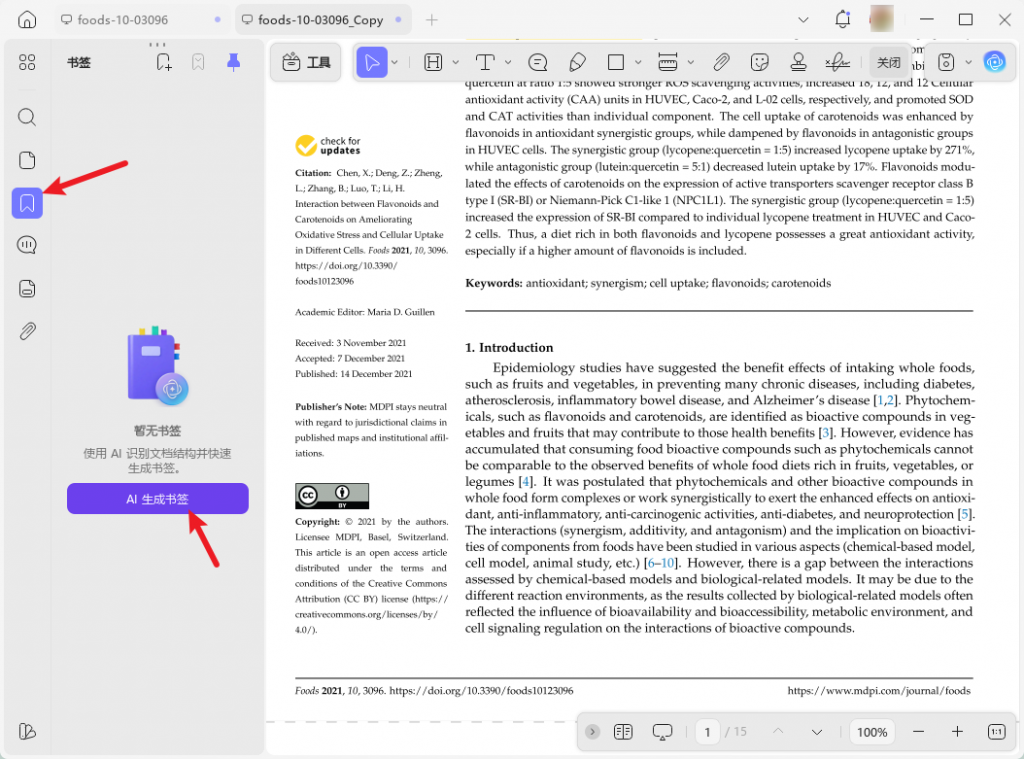Toggle the pin for bookmark panel
Viewport: 1024px width, 759px height.
click(x=233, y=62)
